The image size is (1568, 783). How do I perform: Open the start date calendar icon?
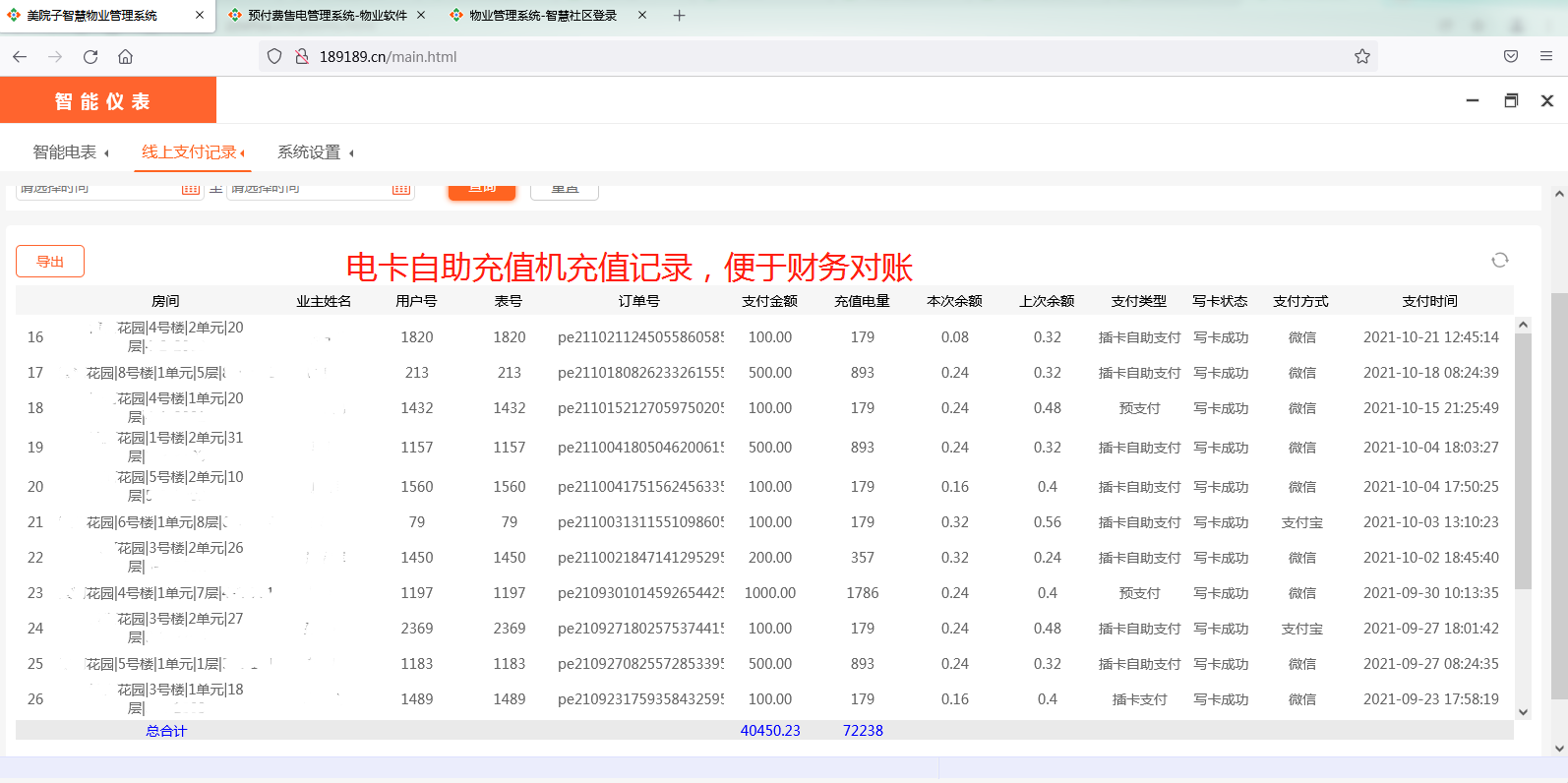[x=191, y=188]
